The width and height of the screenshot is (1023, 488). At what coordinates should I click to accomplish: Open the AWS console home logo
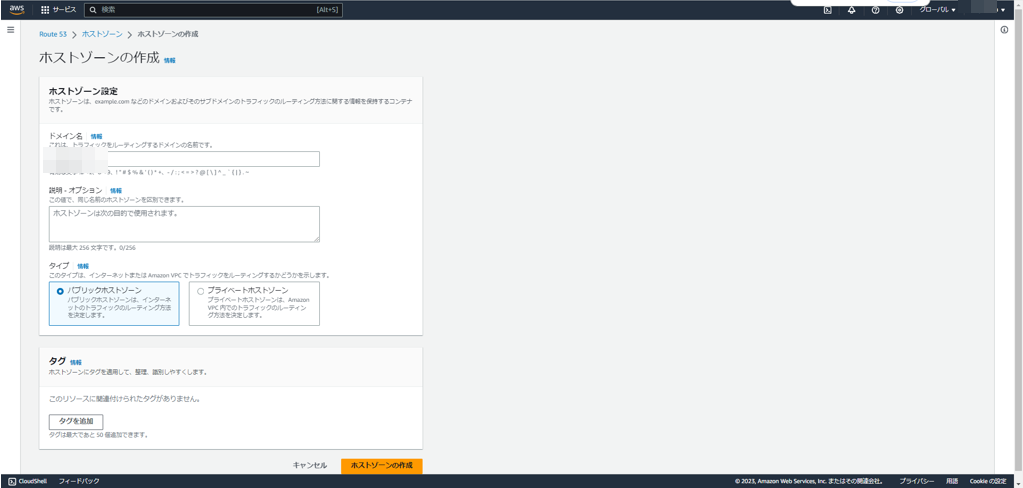click(x=16, y=10)
